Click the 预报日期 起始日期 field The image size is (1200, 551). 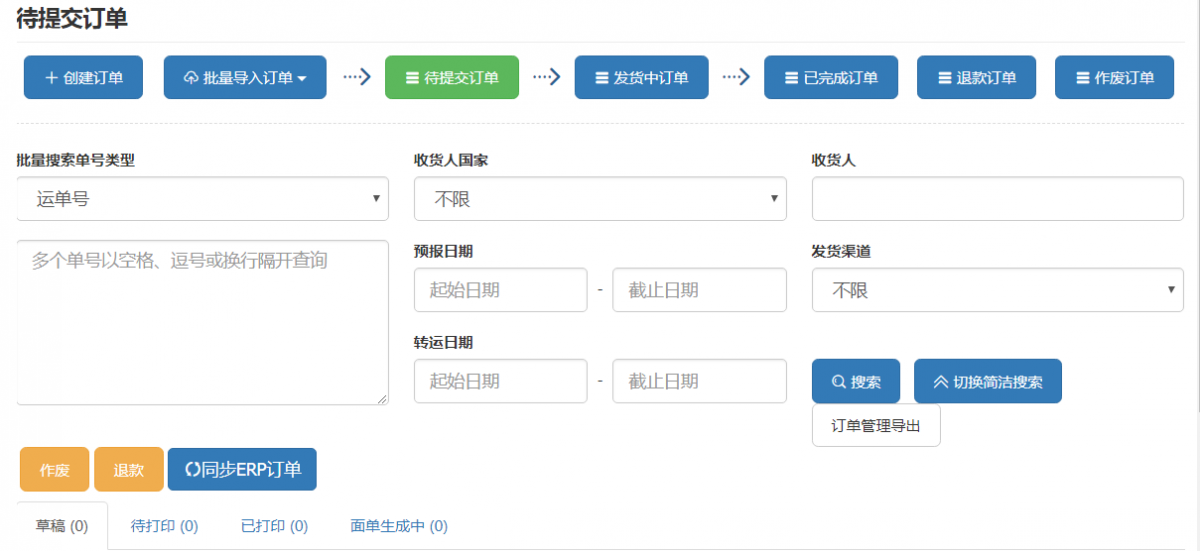coord(500,290)
